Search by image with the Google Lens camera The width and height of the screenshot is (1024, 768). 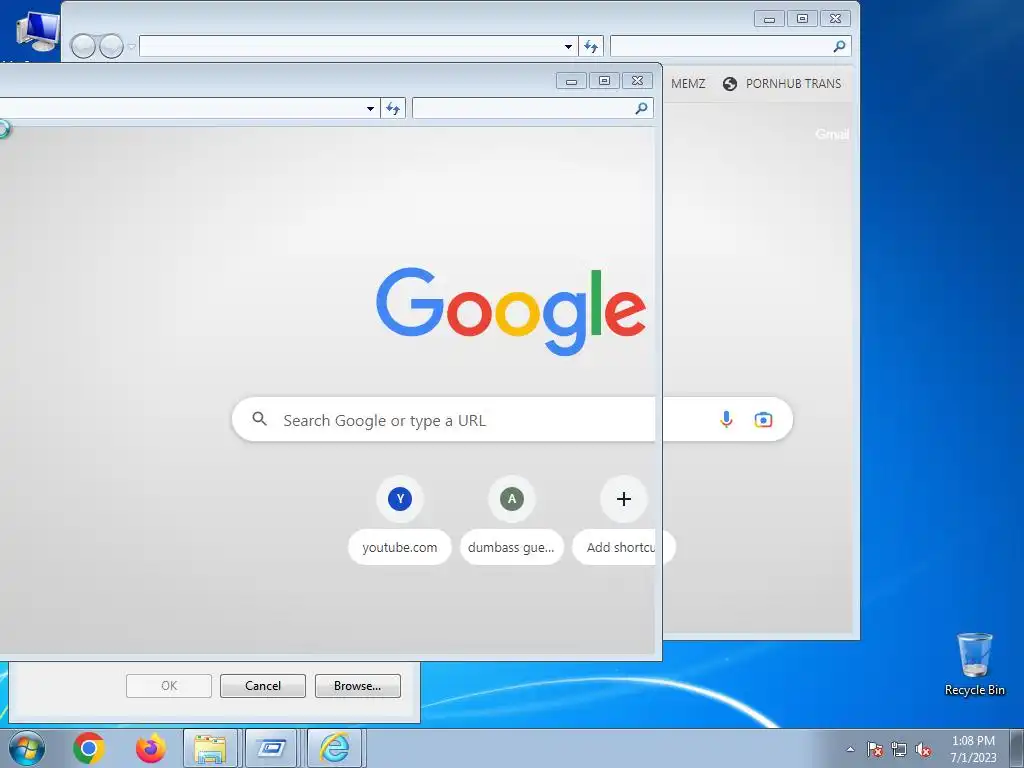(763, 420)
